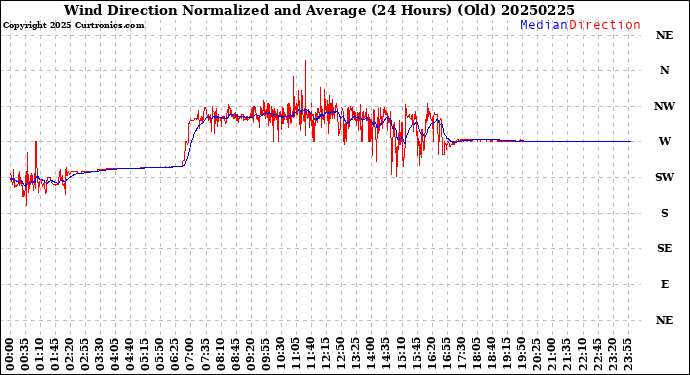This screenshot has height=375, width=690.
Task: Click the Copyright 2025 Curtronics.com text
Action: click(x=73, y=26)
